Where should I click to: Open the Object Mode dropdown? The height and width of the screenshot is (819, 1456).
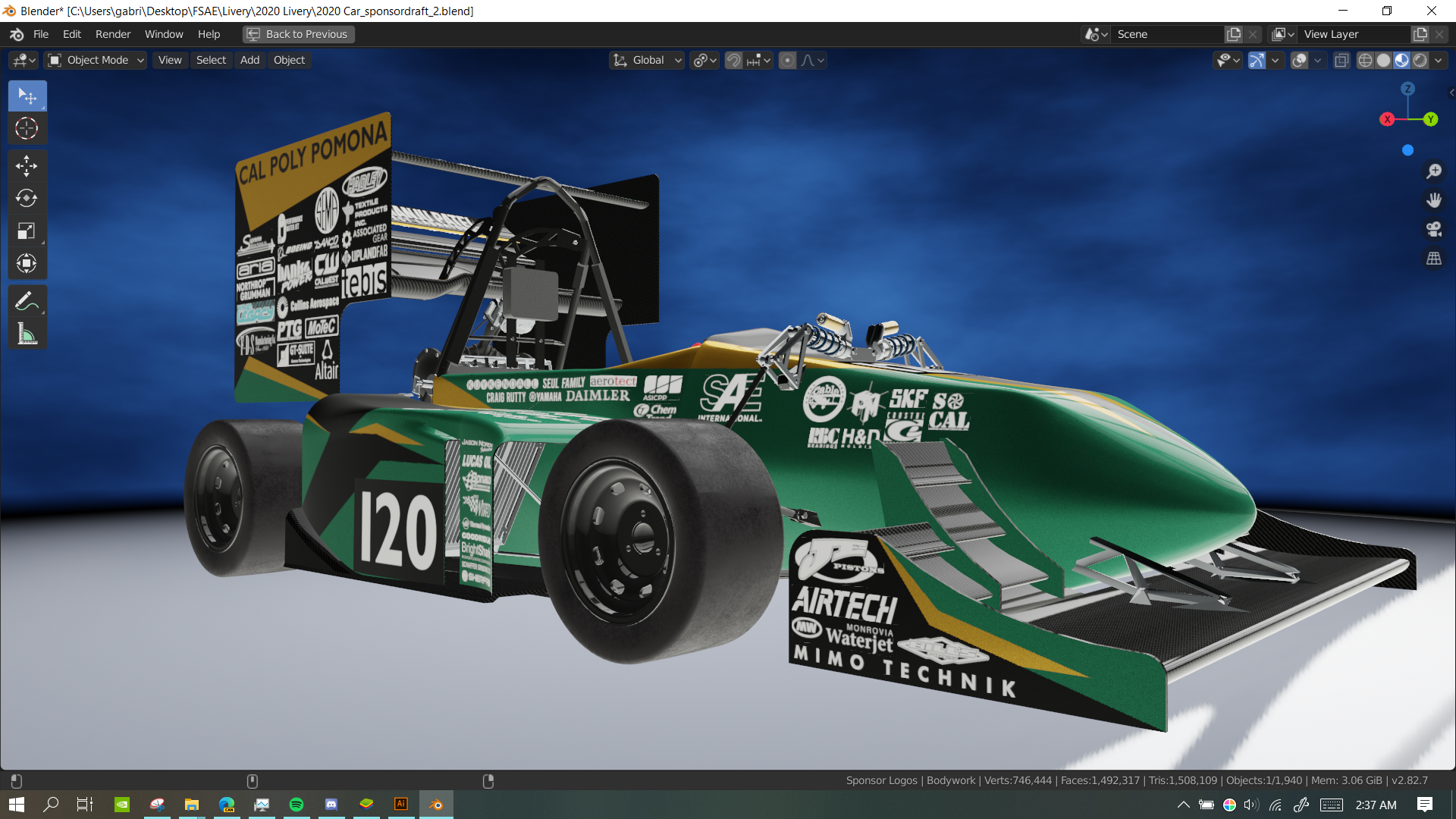pyautogui.click(x=96, y=61)
